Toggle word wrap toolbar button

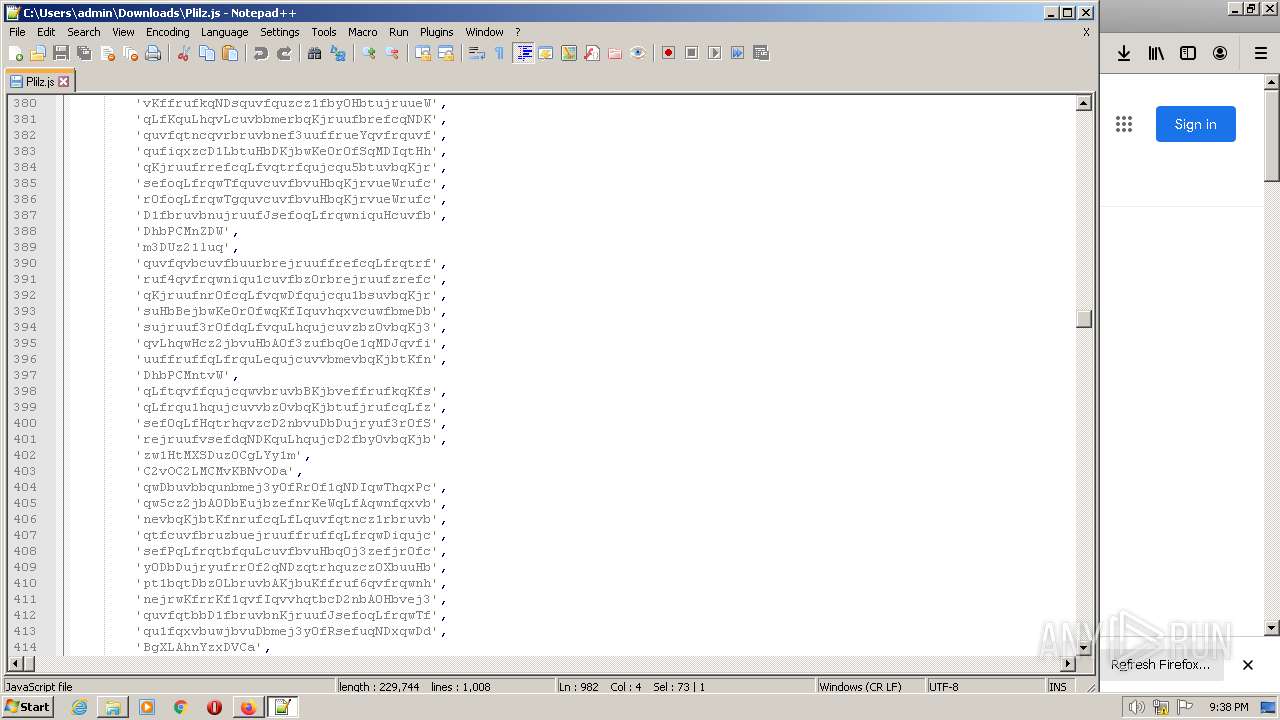(477, 53)
